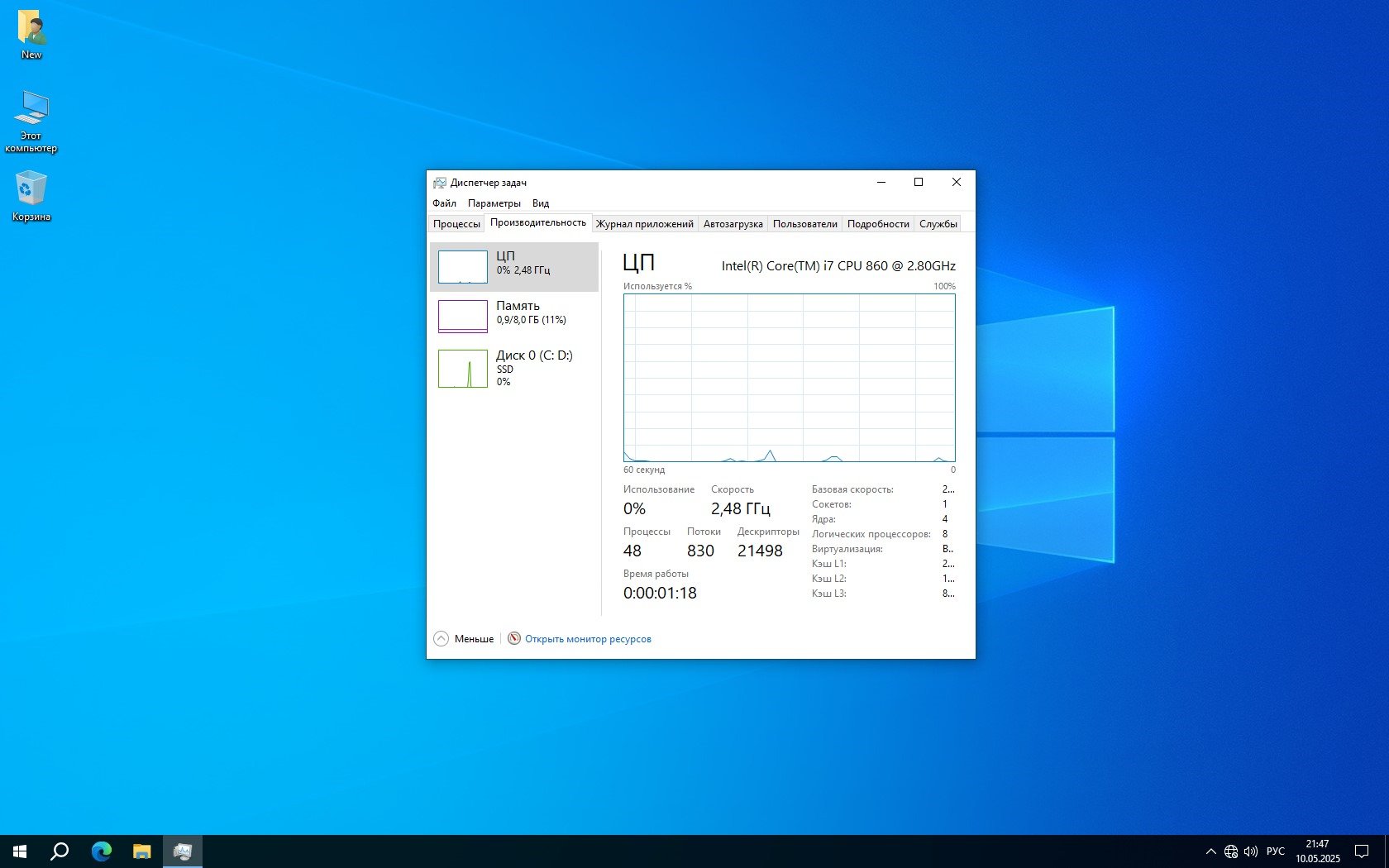Open the Параметры menu
Screen dimensions: 1389x868
(494, 203)
